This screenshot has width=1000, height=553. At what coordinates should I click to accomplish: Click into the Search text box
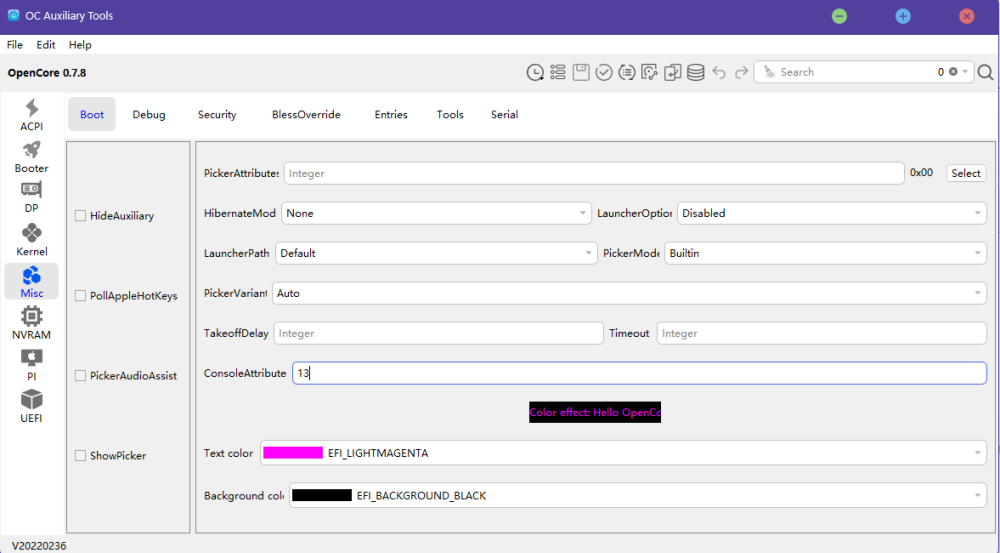click(855, 72)
